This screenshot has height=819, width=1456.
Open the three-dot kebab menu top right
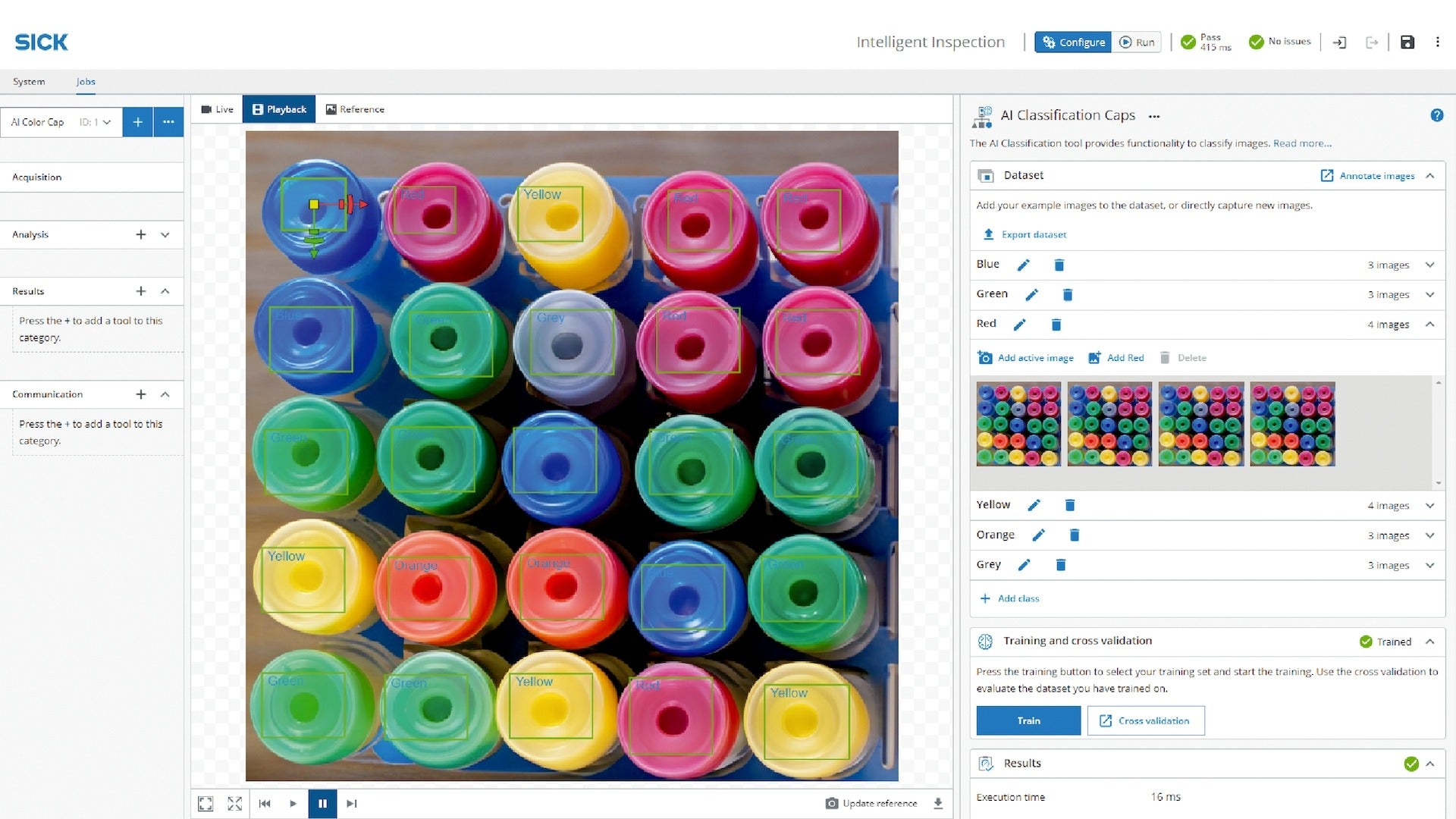click(x=1437, y=42)
